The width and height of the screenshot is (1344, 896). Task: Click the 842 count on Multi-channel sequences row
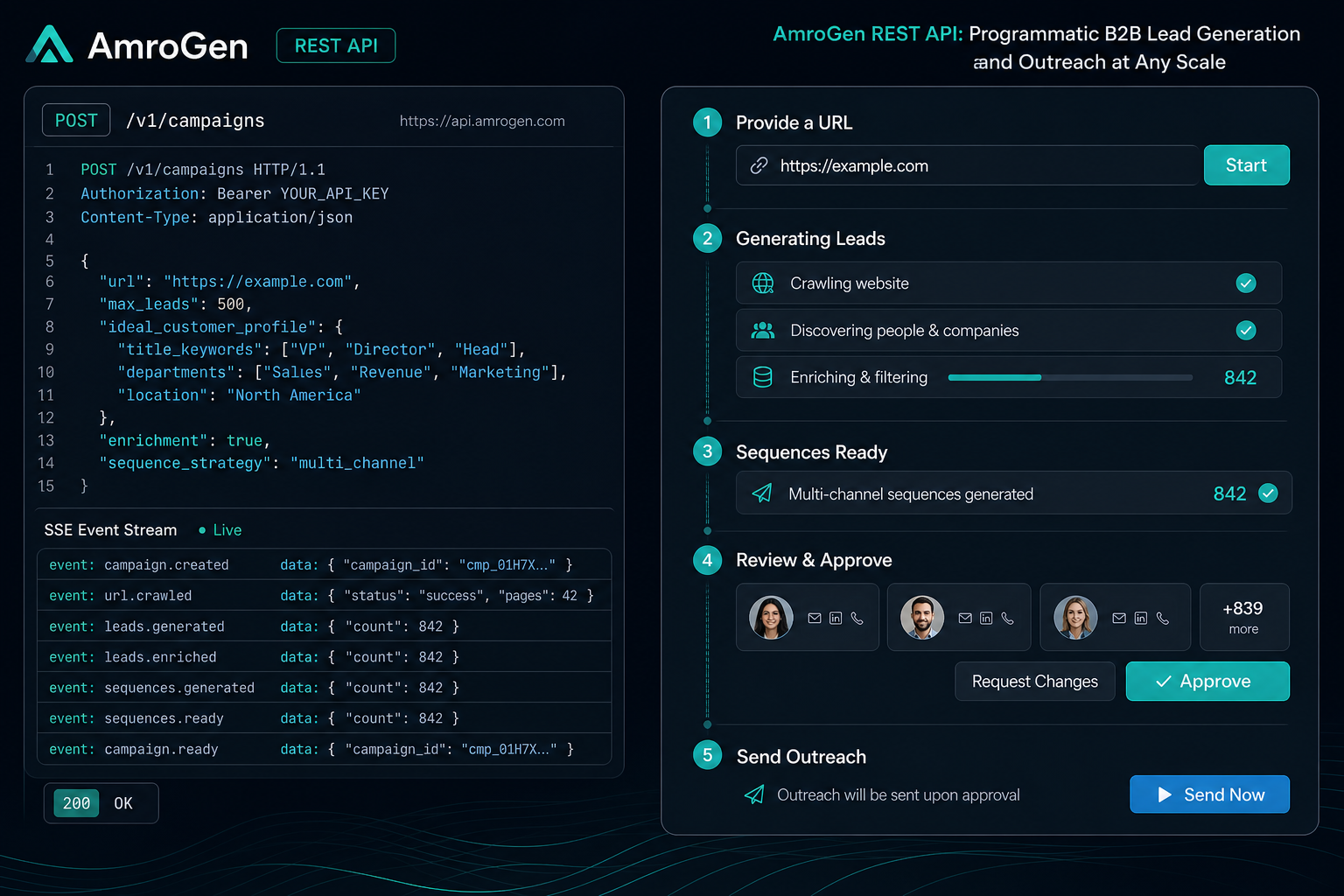tap(1229, 493)
